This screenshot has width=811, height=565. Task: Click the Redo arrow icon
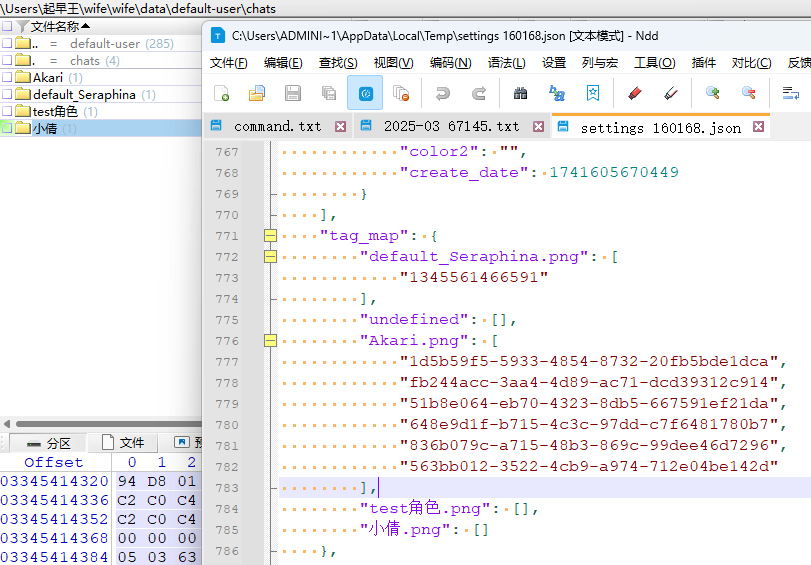click(478, 93)
